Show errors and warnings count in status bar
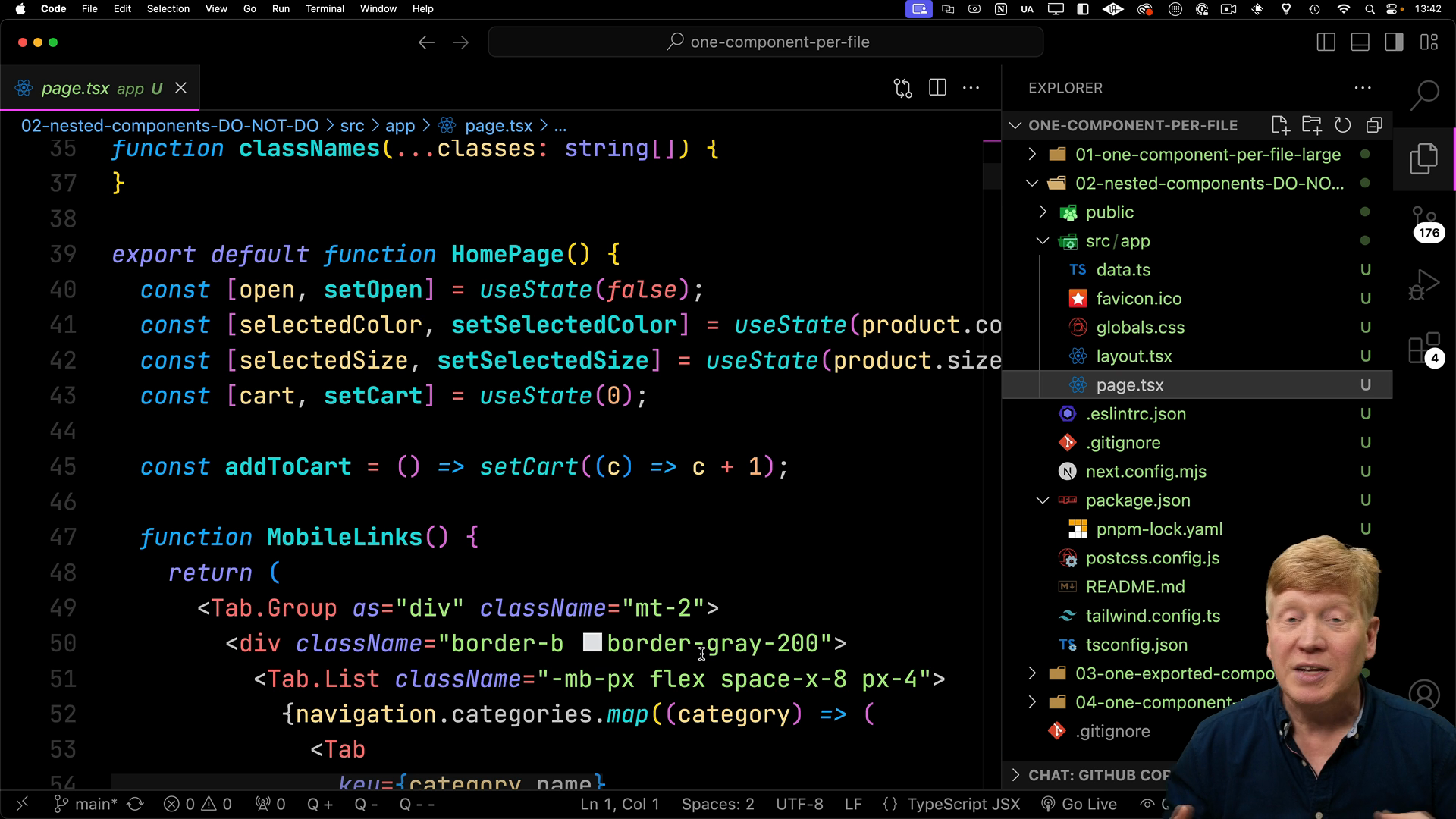The height and width of the screenshot is (819, 1456). tap(198, 804)
